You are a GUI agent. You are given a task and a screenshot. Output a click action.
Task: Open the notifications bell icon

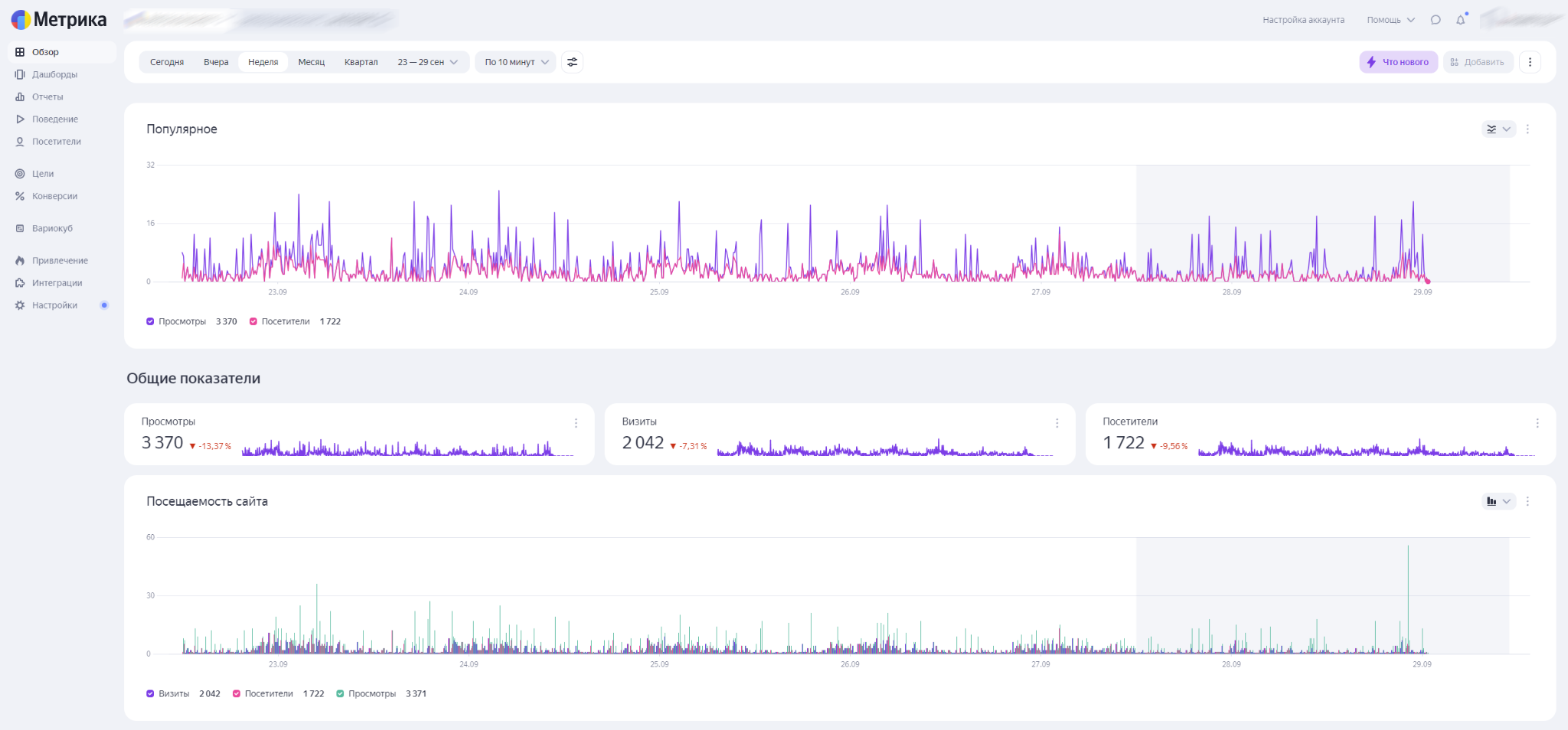1461,20
